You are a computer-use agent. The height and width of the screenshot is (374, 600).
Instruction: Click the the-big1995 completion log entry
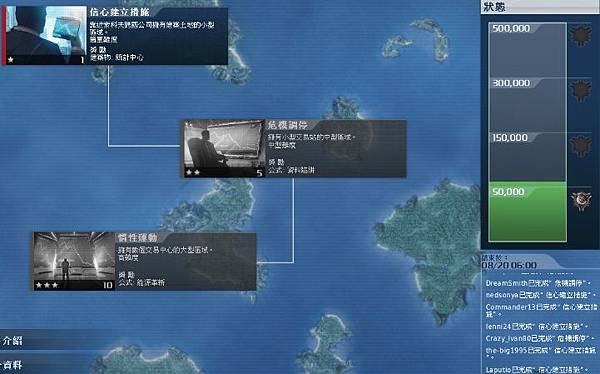[x=541, y=353]
